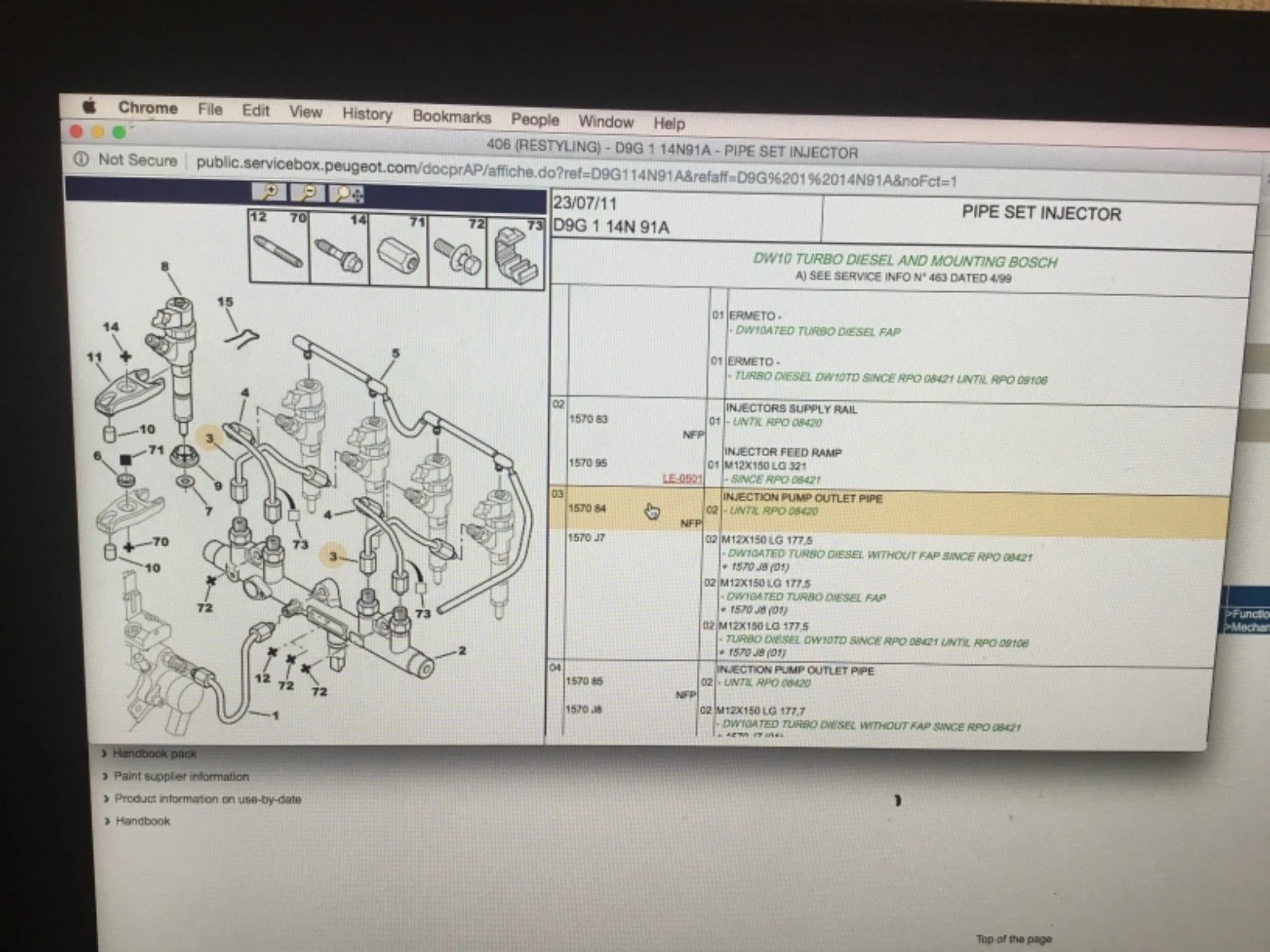The width and height of the screenshot is (1270, 952).
Task: Open the History menu
Action: (368, 114)
